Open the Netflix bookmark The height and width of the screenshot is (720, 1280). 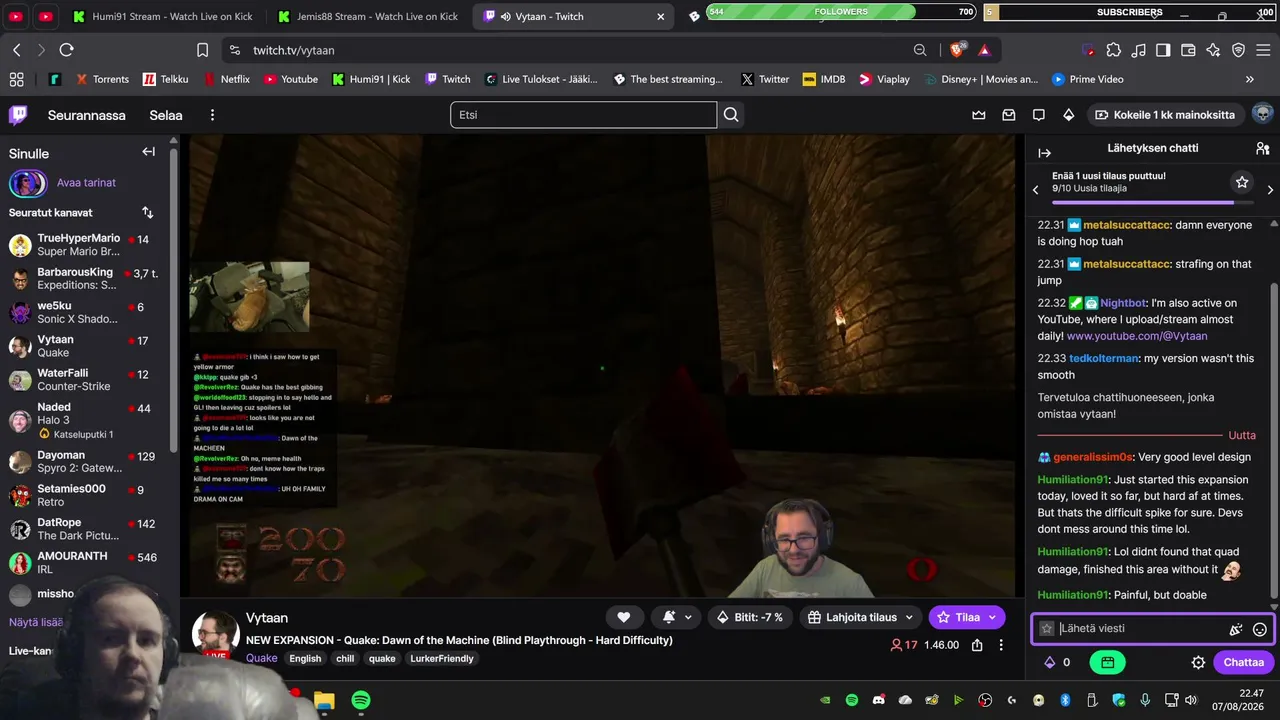click(226, 79)
